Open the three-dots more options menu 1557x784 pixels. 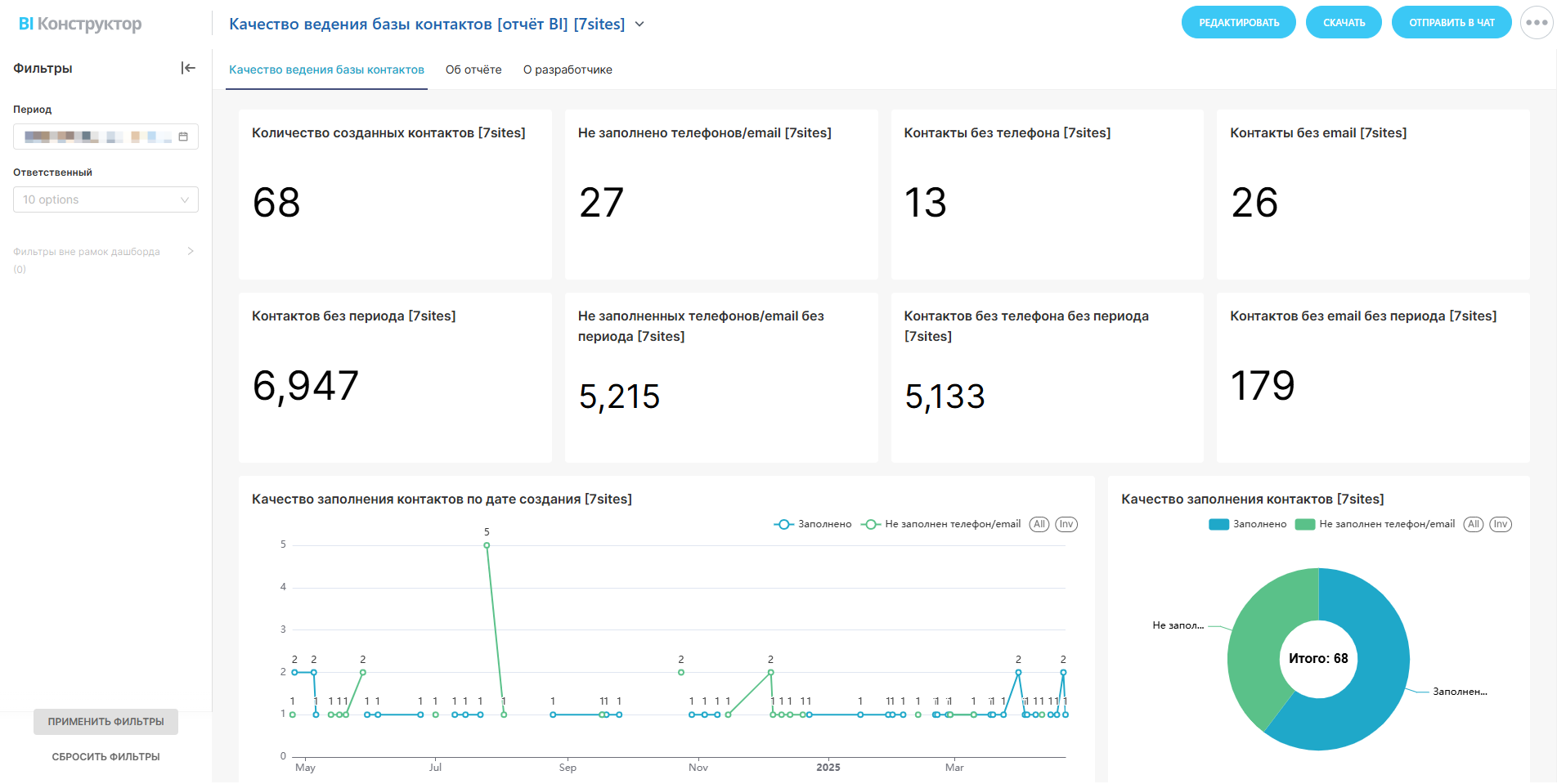[x=1536, y=23]
